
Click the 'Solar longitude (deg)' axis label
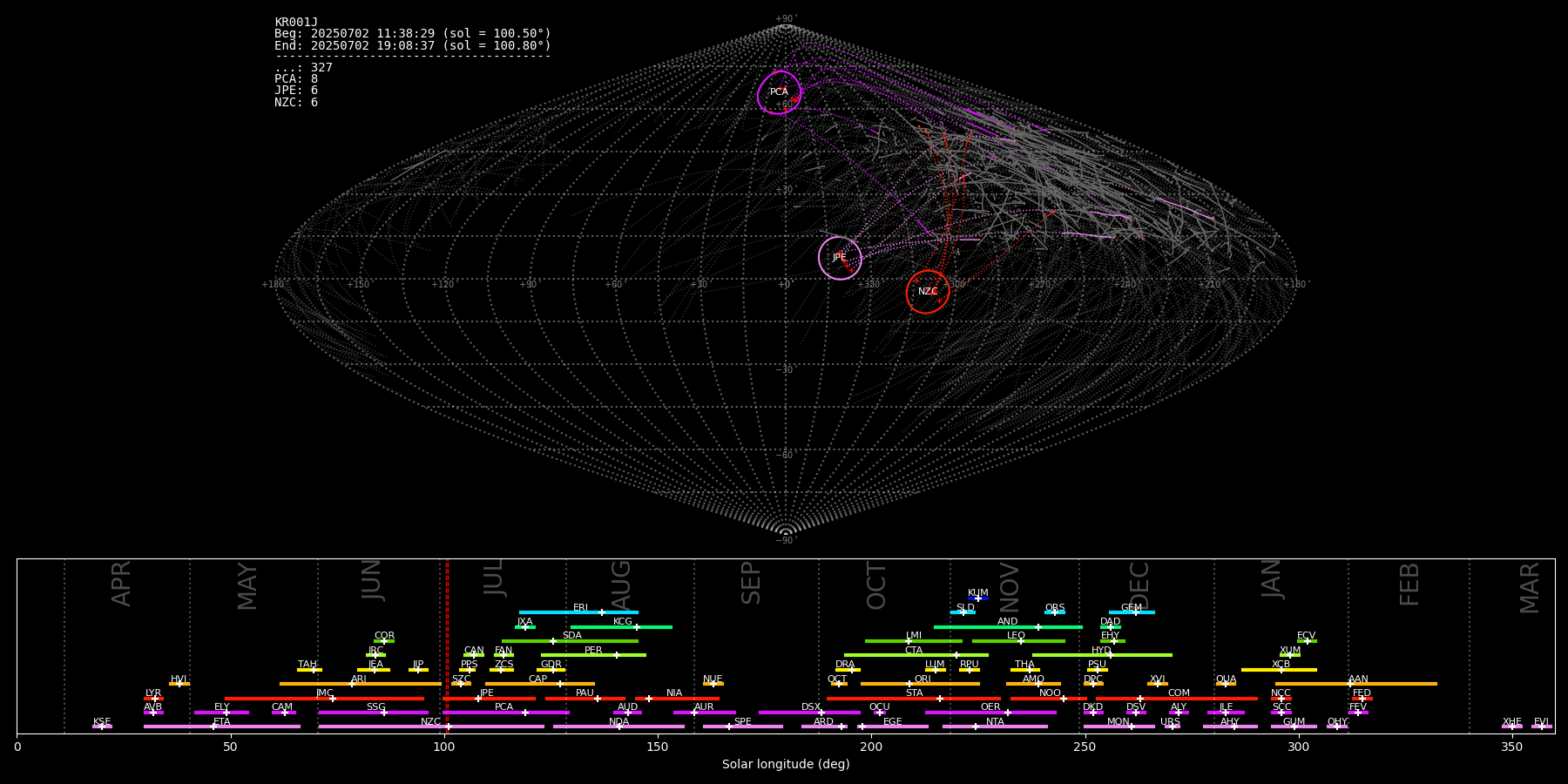786,765
